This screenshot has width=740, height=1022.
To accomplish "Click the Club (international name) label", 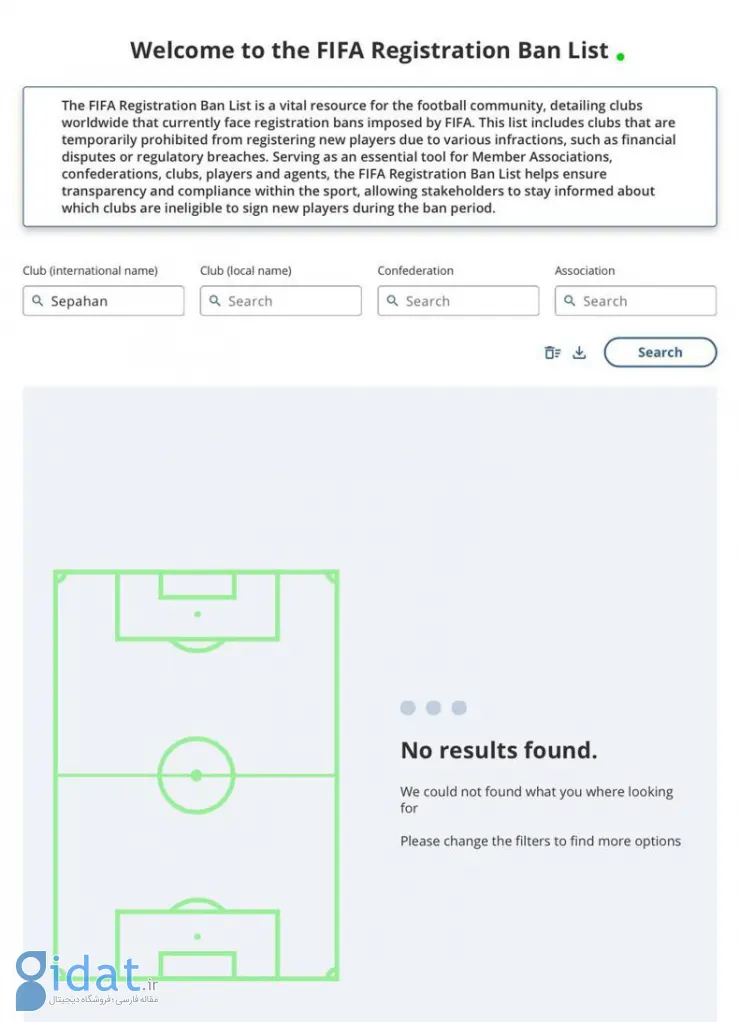I will point(90,270).
